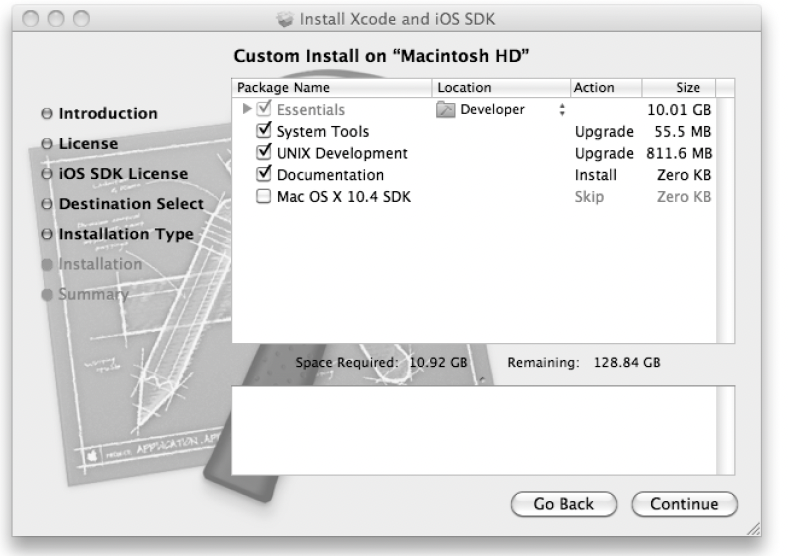
Task: Click the Developer folder icon
Action: 445,109
